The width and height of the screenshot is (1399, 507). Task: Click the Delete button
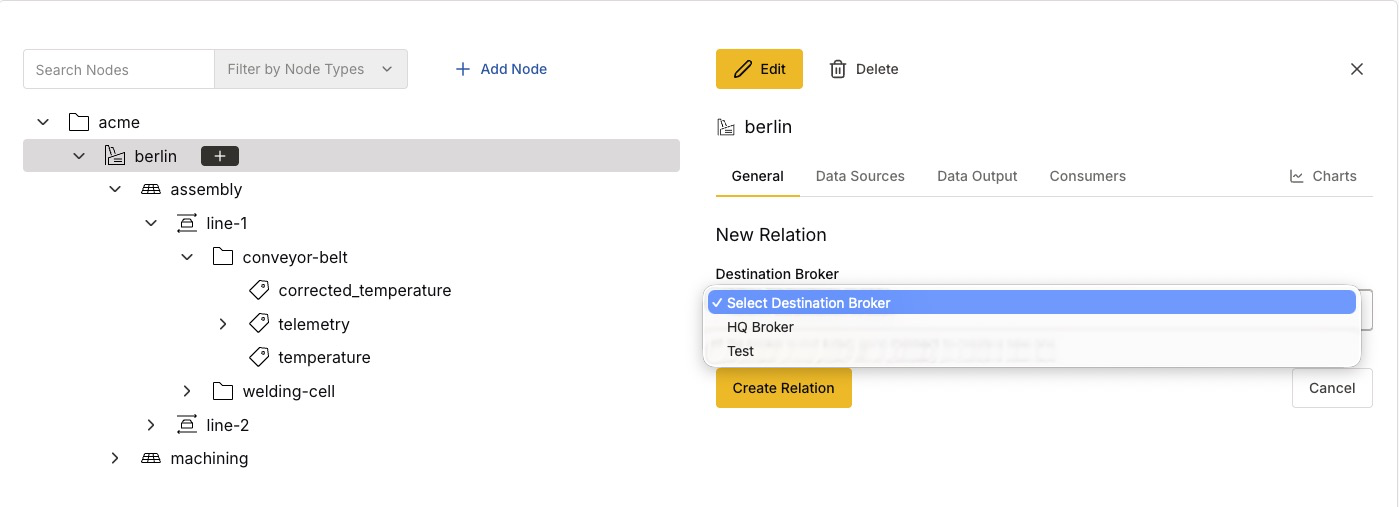(x=864, y=69)
